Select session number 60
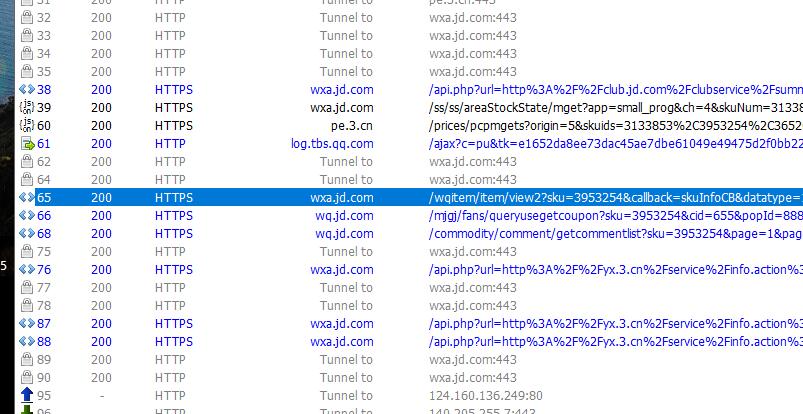Screen dimensions: 803x414 pos(44,126)
